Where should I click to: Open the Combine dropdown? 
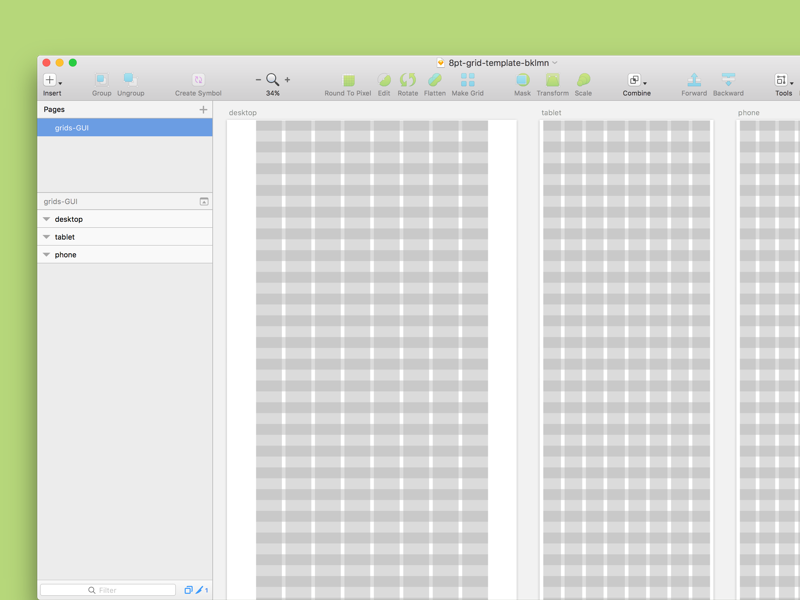click(636, 80)
